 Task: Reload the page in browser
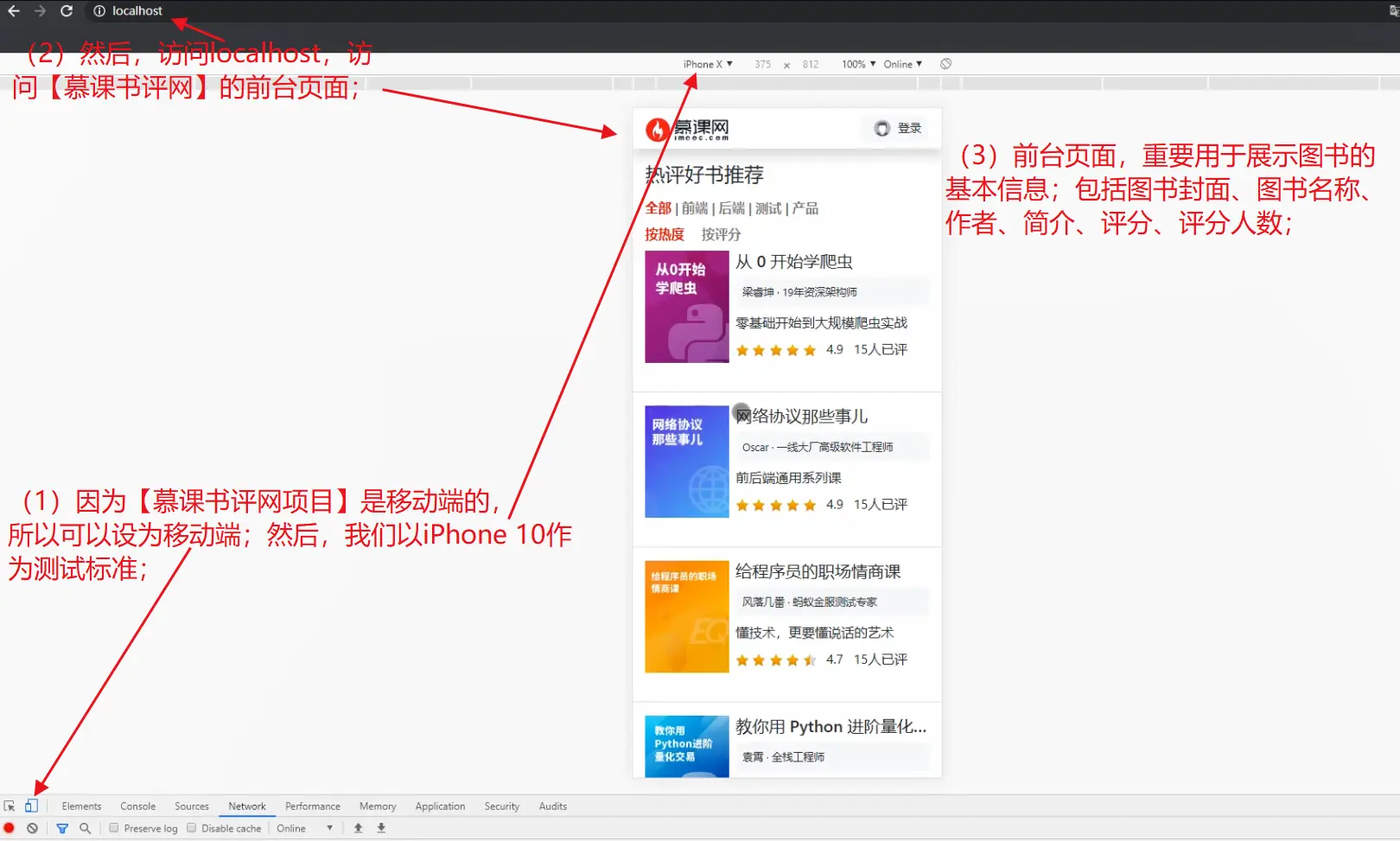pos(67,11)
